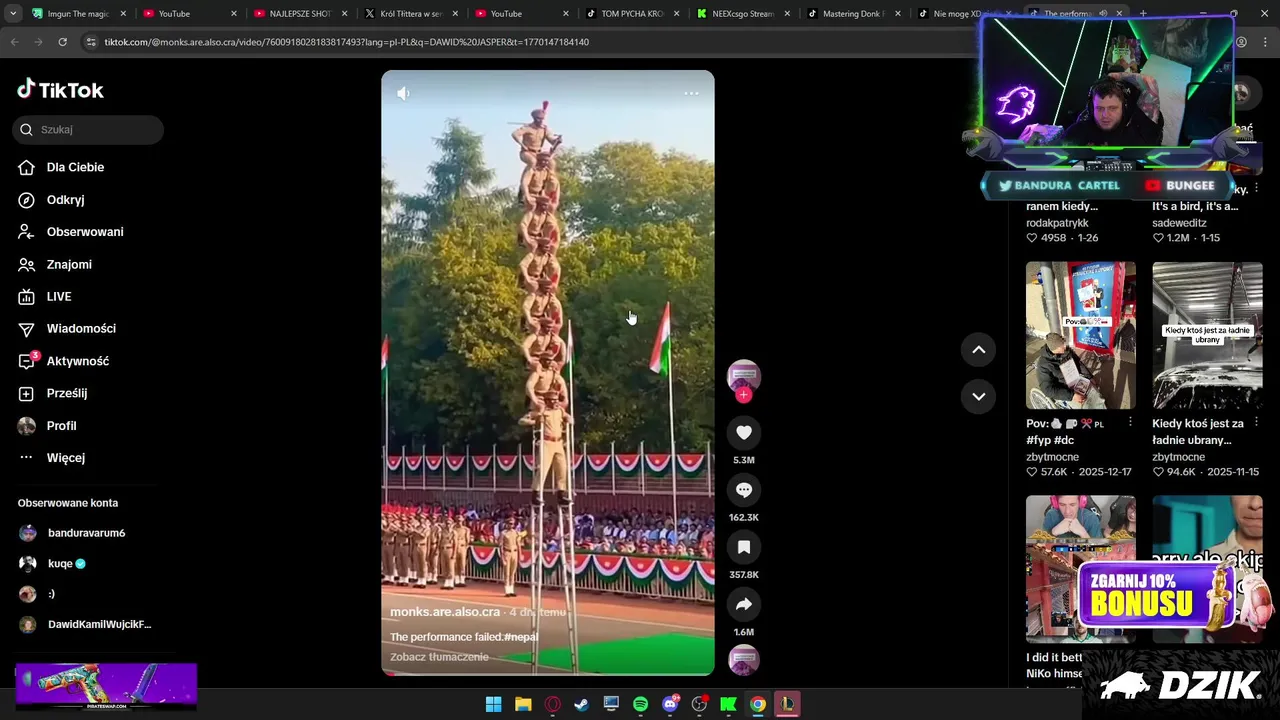Open Windows Start menu
The height and width of the screenshot is (720, 1280).
493,704
